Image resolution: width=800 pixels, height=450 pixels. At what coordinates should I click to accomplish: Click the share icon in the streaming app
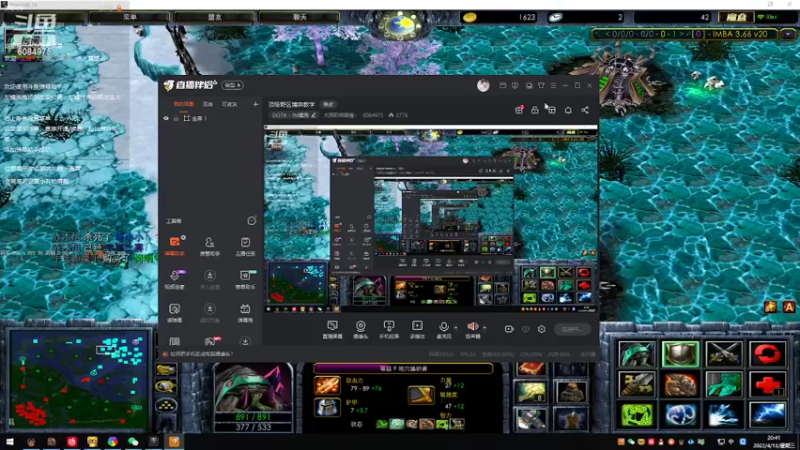coord(585,110)
